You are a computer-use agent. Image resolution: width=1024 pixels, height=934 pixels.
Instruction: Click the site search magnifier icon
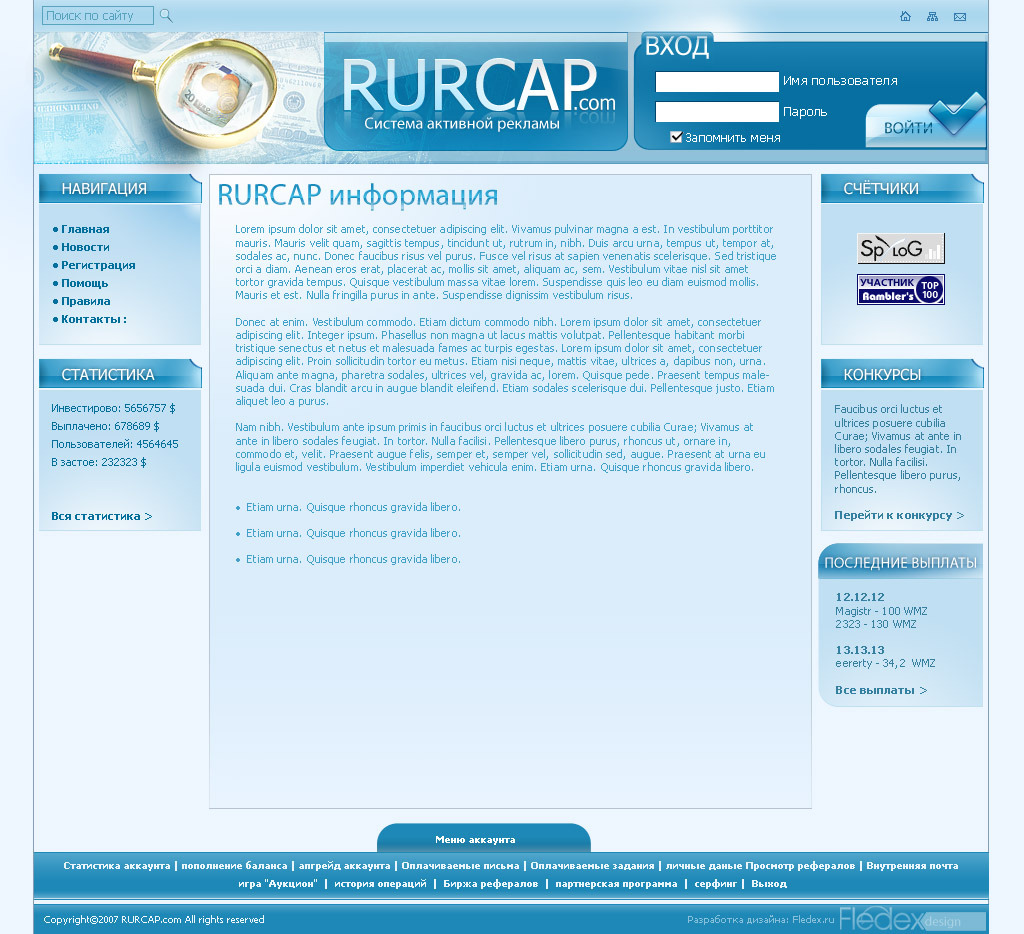pos(167,16)
